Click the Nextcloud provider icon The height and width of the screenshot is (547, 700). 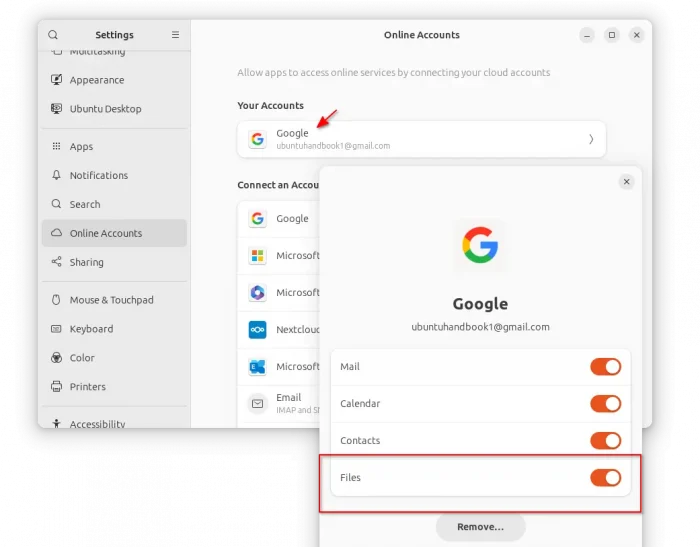click(257, 330)
